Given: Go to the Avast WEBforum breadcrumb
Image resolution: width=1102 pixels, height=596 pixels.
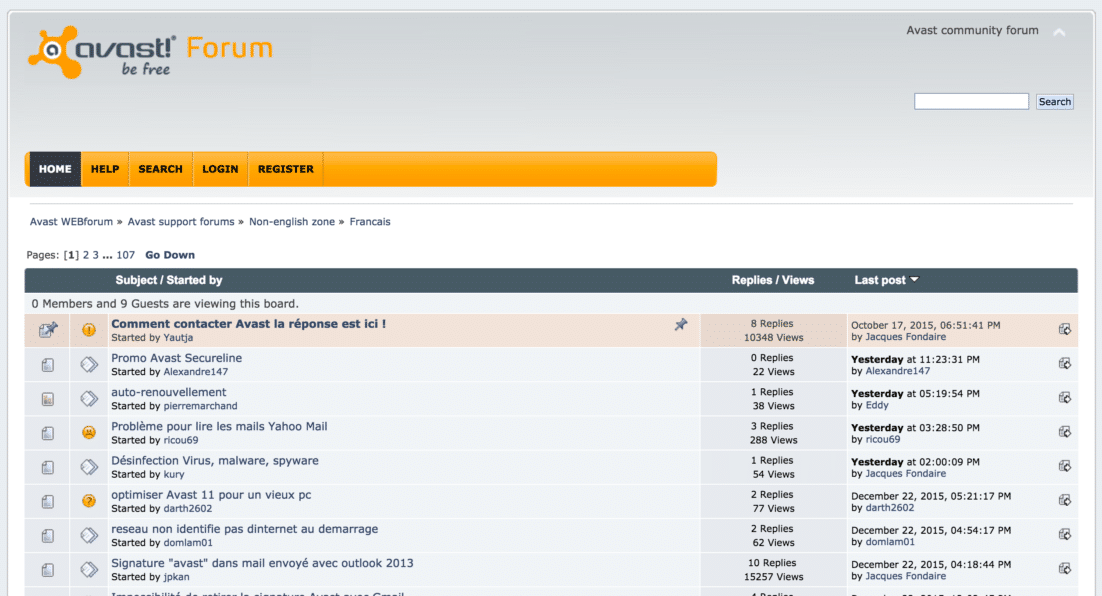Looking at the screenshot, I should [x=71, y=221].
